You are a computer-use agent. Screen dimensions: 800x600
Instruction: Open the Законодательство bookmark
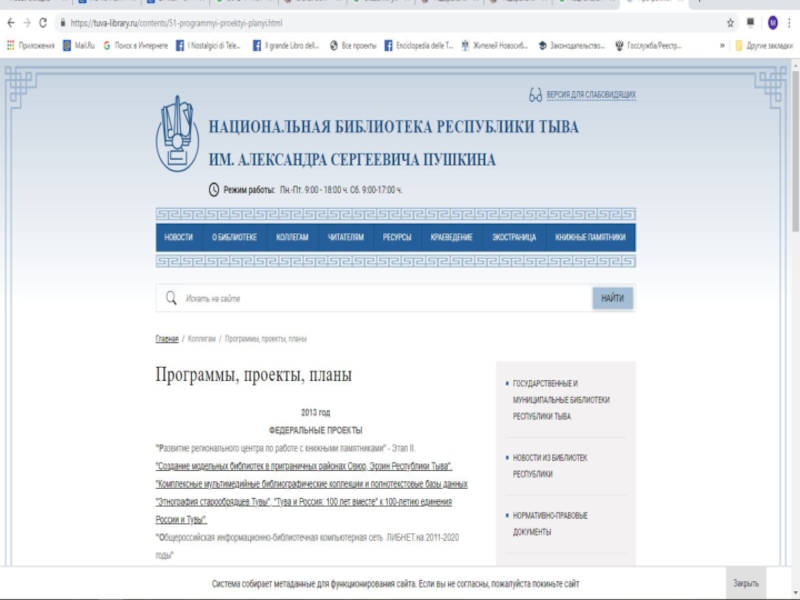(571, 46)
